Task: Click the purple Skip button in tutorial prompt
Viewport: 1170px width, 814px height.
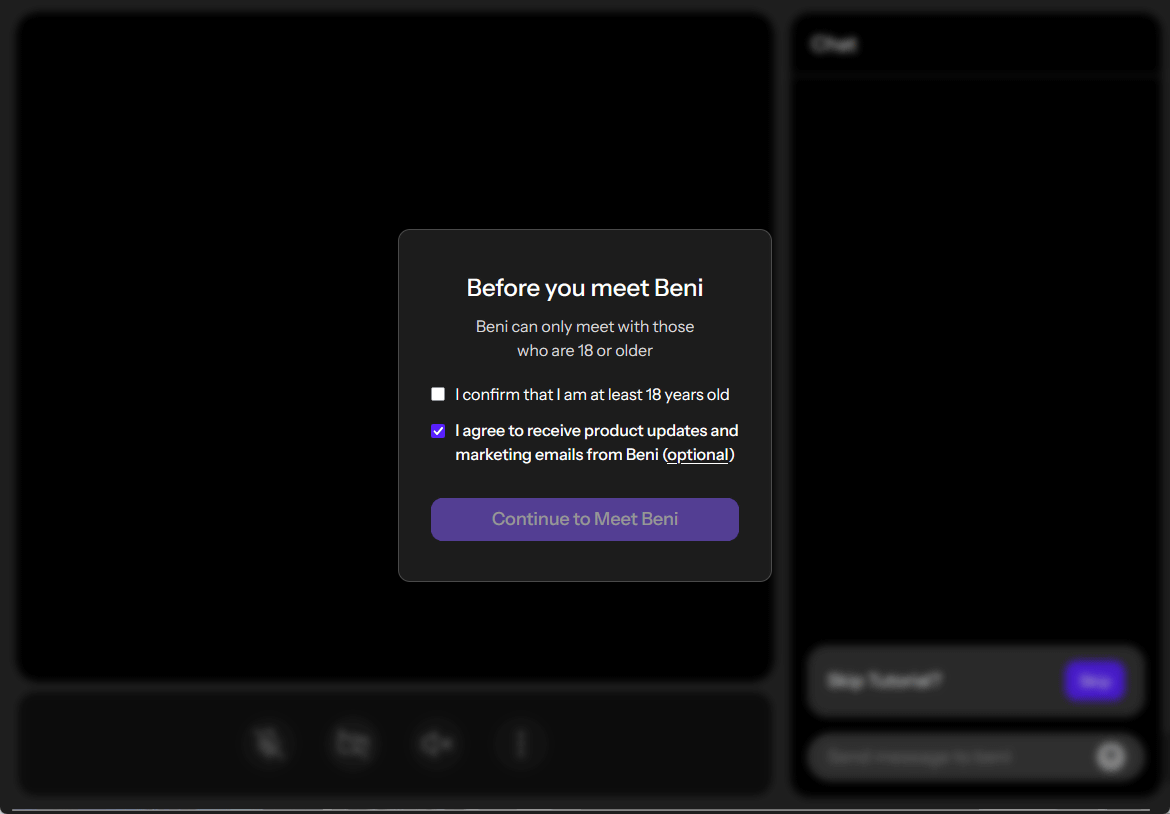Action: click(1095, 680)
